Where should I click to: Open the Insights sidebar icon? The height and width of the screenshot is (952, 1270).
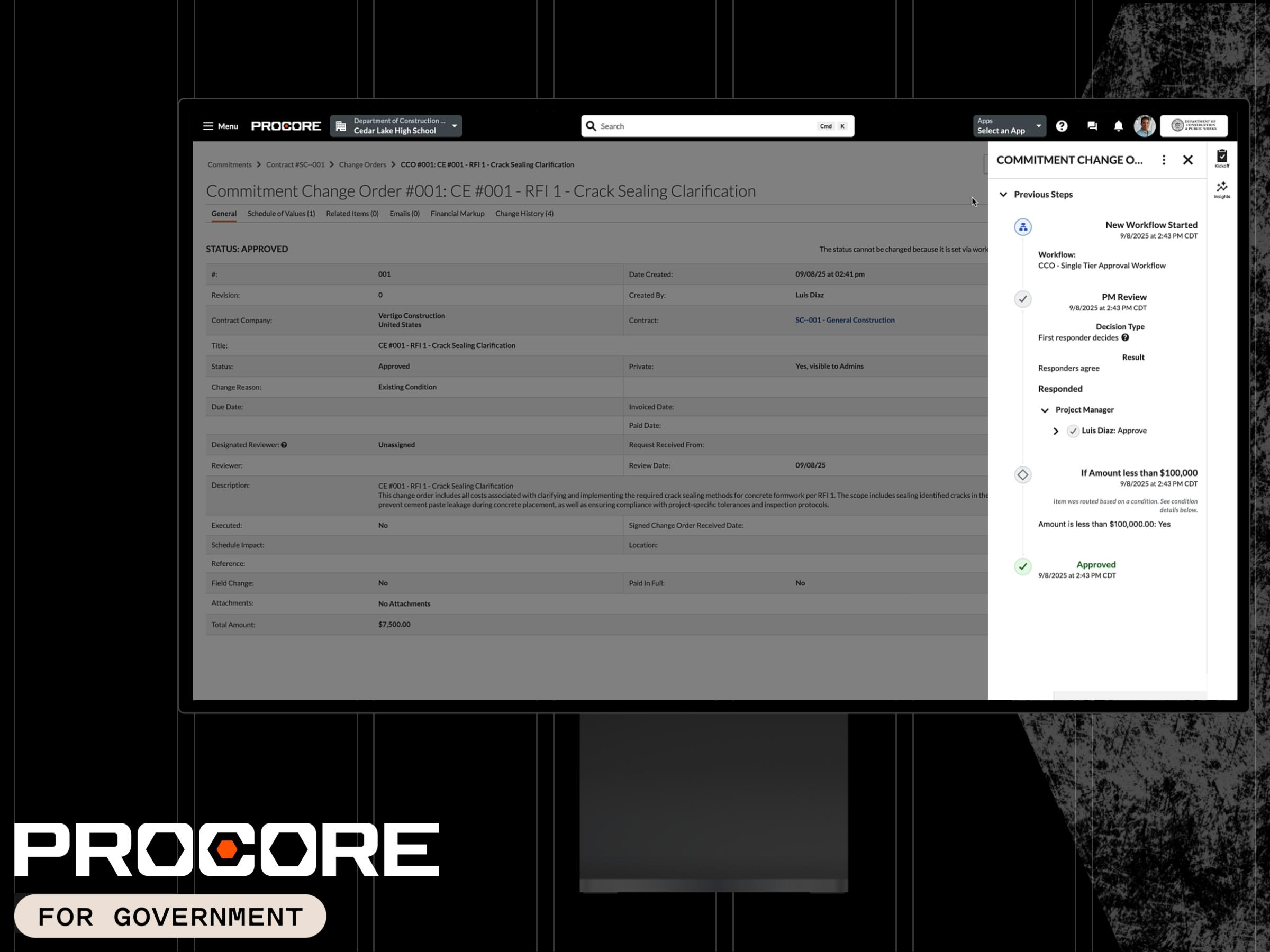1222,190
